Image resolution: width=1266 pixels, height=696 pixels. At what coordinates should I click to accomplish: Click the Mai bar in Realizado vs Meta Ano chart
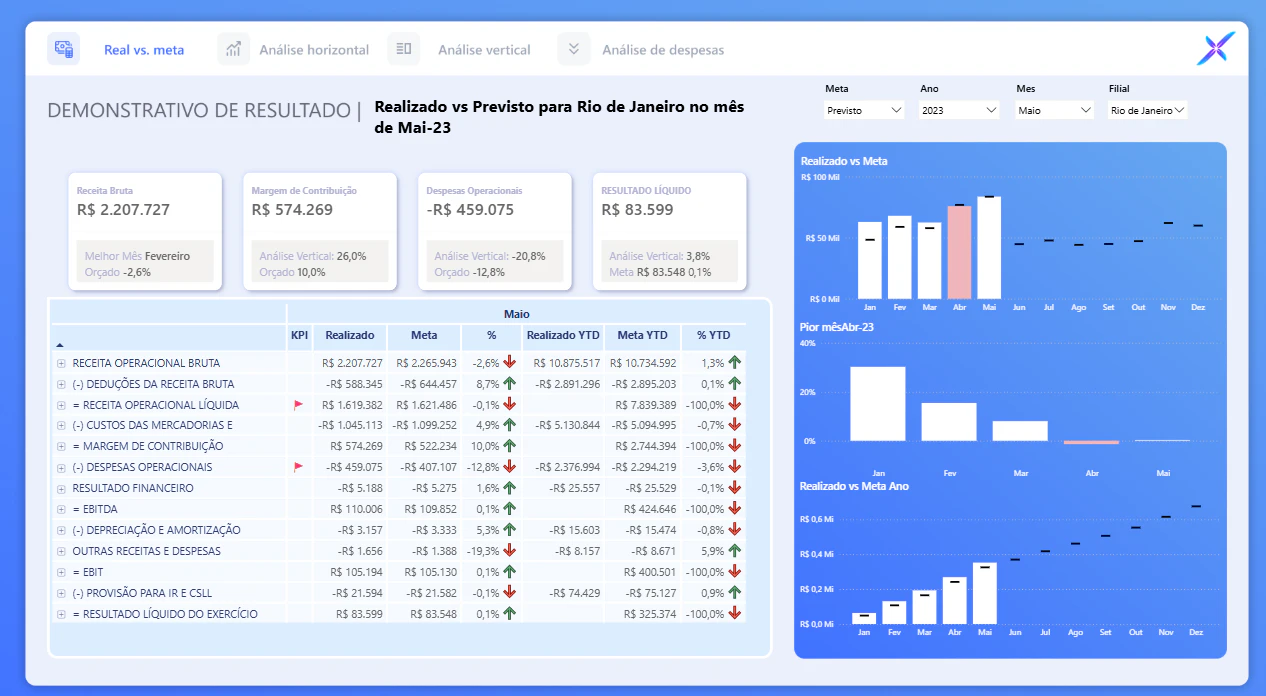click(984, 593)
